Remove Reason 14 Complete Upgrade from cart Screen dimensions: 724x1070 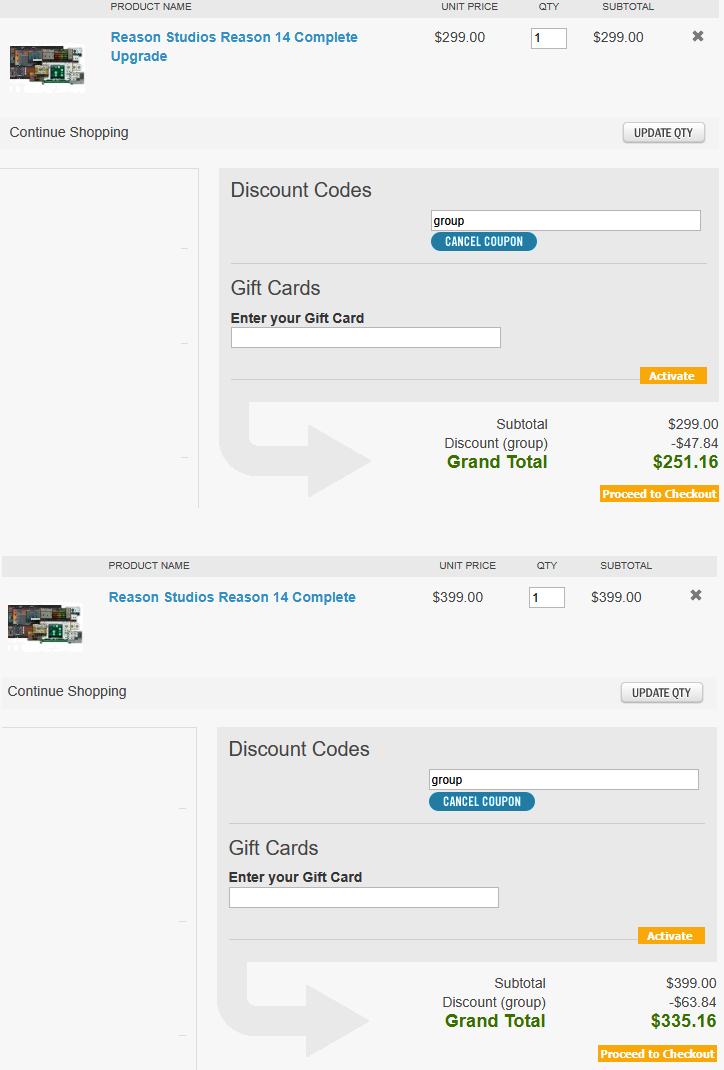pos(697,36)
